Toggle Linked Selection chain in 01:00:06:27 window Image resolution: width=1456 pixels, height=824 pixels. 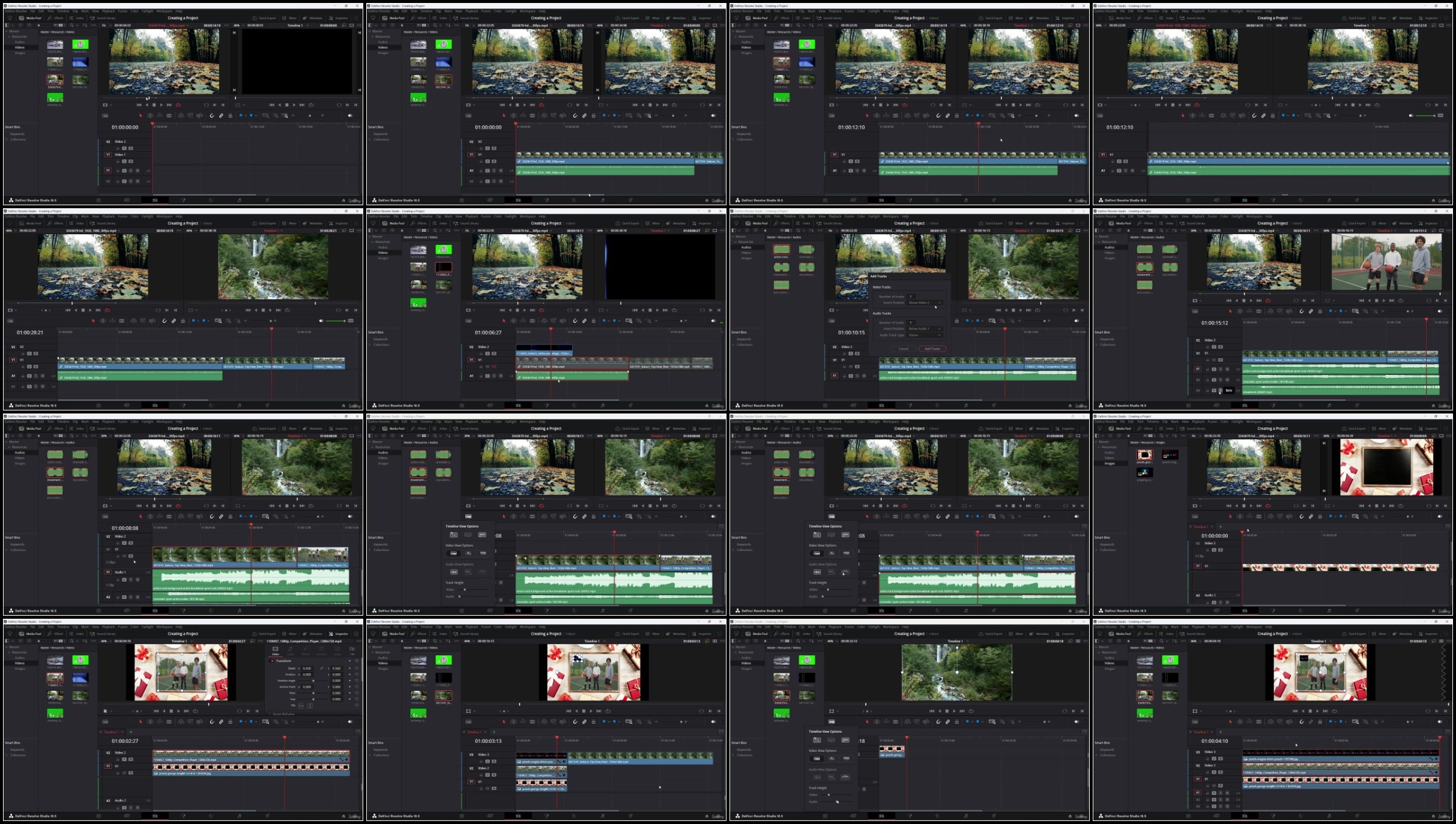click(x=584, y=320)
